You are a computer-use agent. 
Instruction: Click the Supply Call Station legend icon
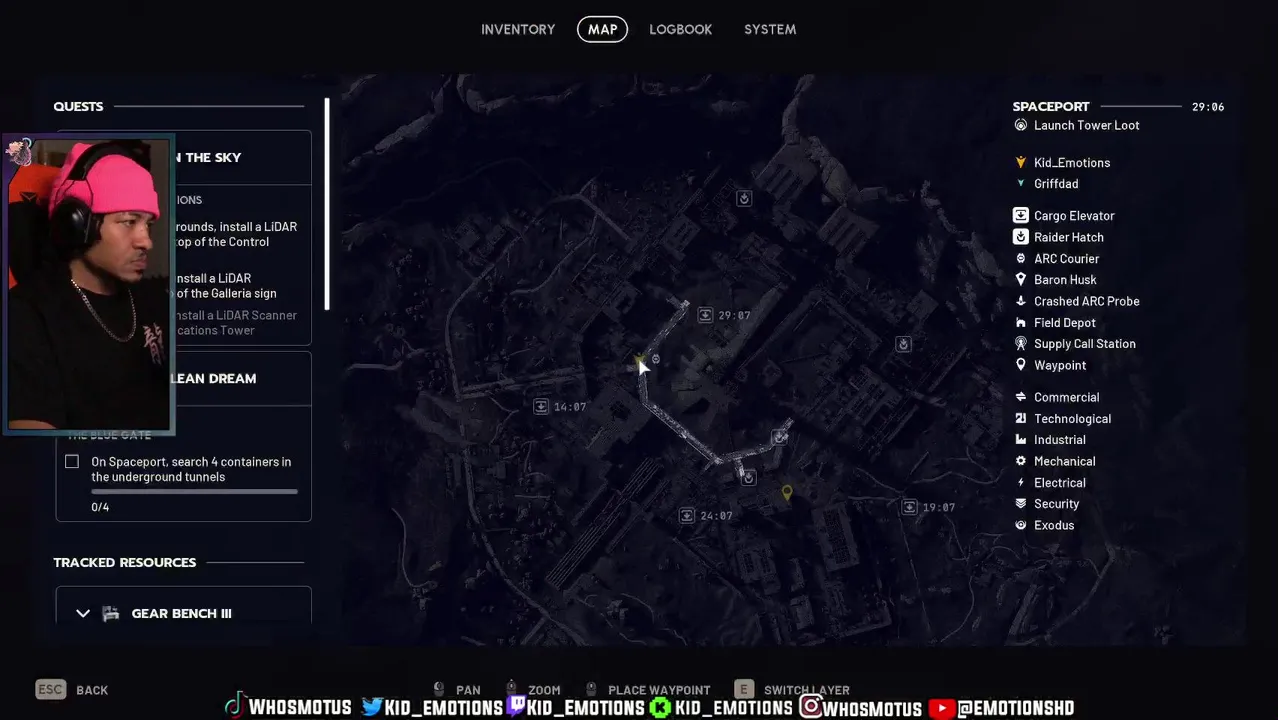click(x=1020, y=343)
